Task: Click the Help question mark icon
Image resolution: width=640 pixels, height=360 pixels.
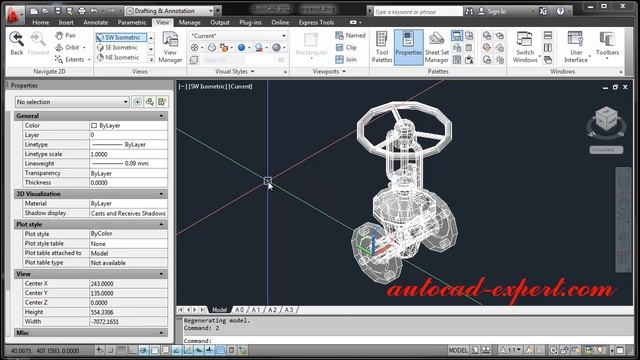Action: pos(560,11)
